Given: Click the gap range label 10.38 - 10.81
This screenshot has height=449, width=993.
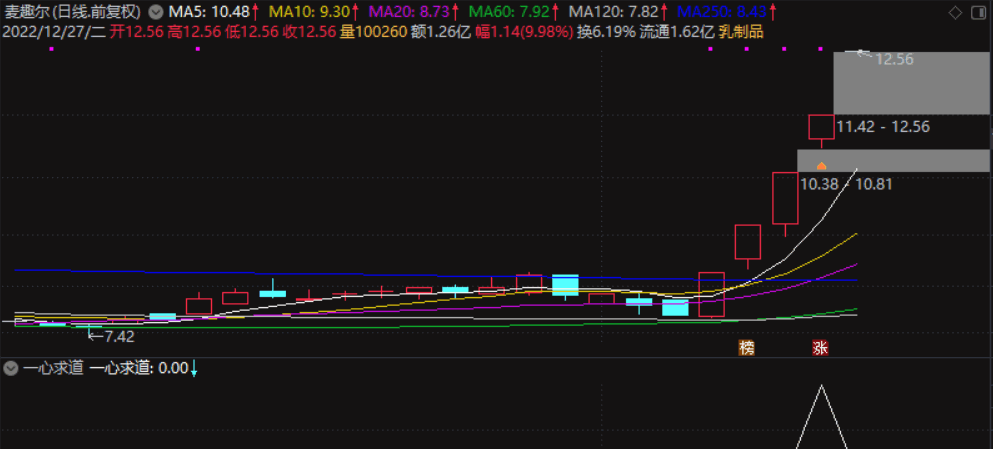Looking at the screenshot, I should click(846, 184).
